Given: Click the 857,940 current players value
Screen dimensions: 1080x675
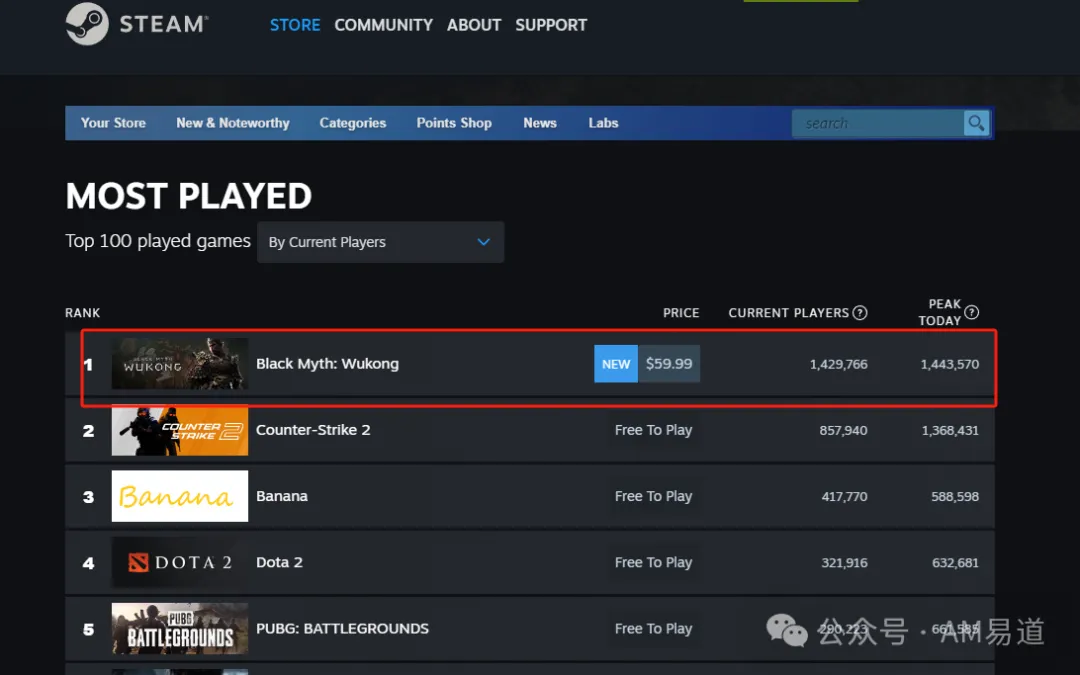Looking at the screenshot, I should point(843,430).
